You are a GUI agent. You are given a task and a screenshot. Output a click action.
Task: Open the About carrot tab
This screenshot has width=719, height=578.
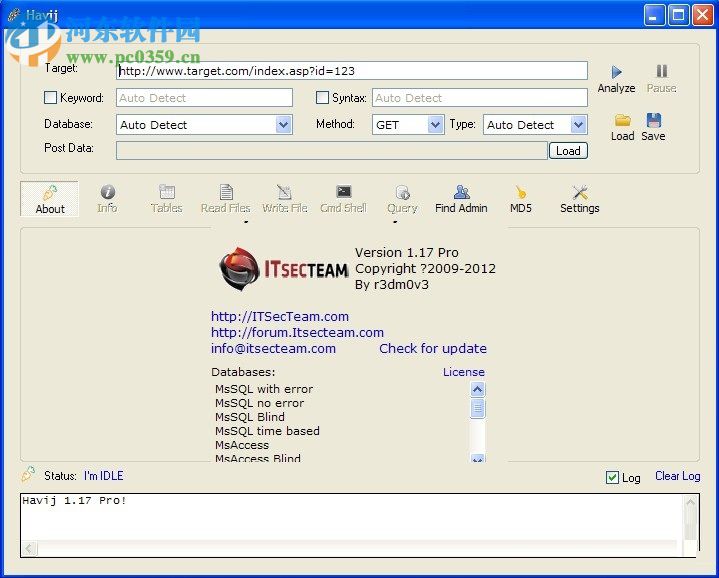[x=50, y=199]
